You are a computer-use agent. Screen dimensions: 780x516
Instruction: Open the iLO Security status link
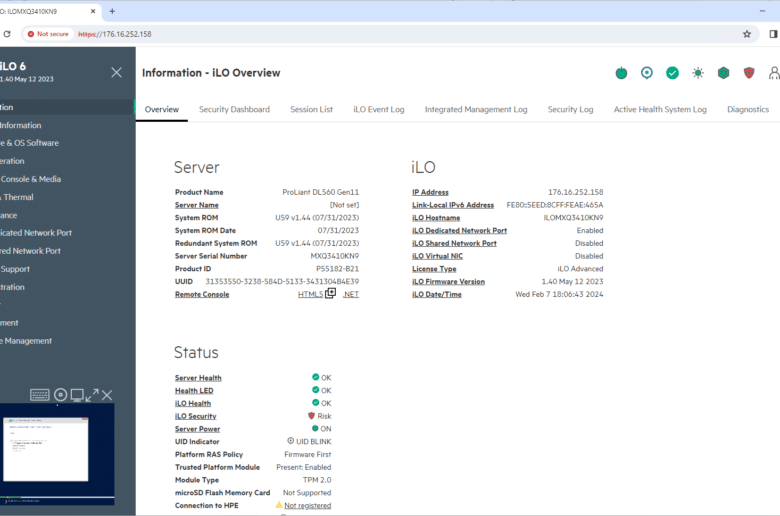195,416
